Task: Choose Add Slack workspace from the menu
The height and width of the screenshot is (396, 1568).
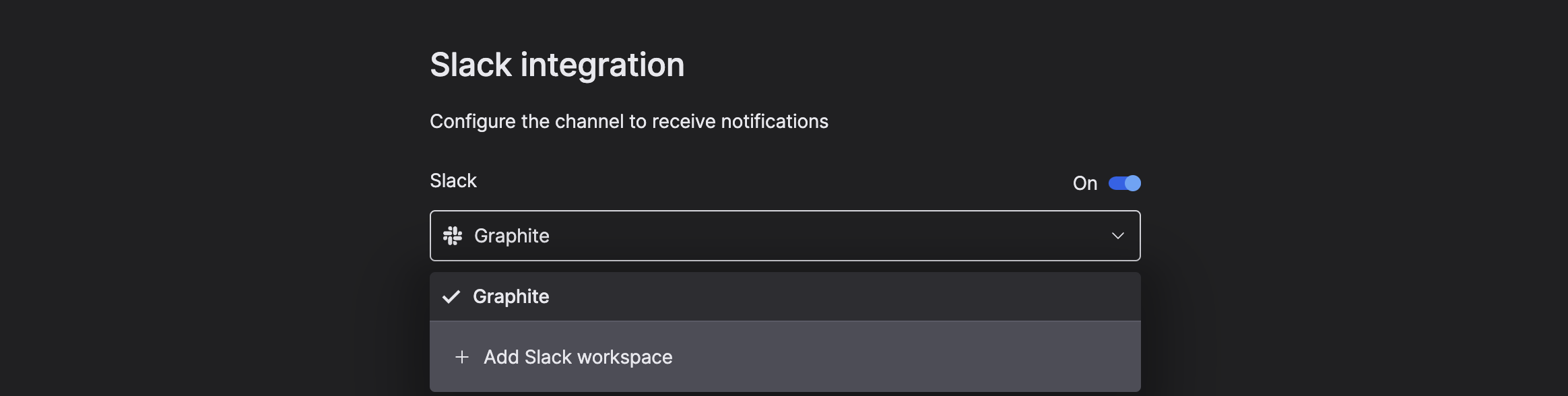Action: [785, 356]
